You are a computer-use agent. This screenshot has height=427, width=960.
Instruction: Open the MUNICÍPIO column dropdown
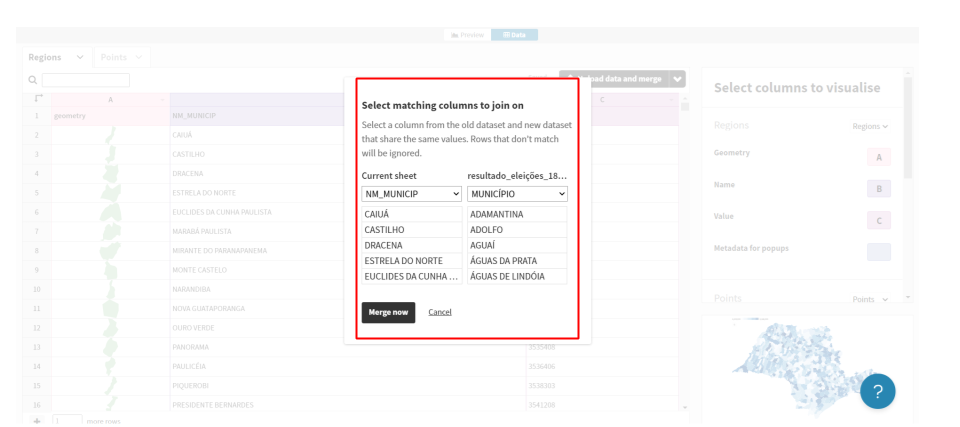coord(517,193)
